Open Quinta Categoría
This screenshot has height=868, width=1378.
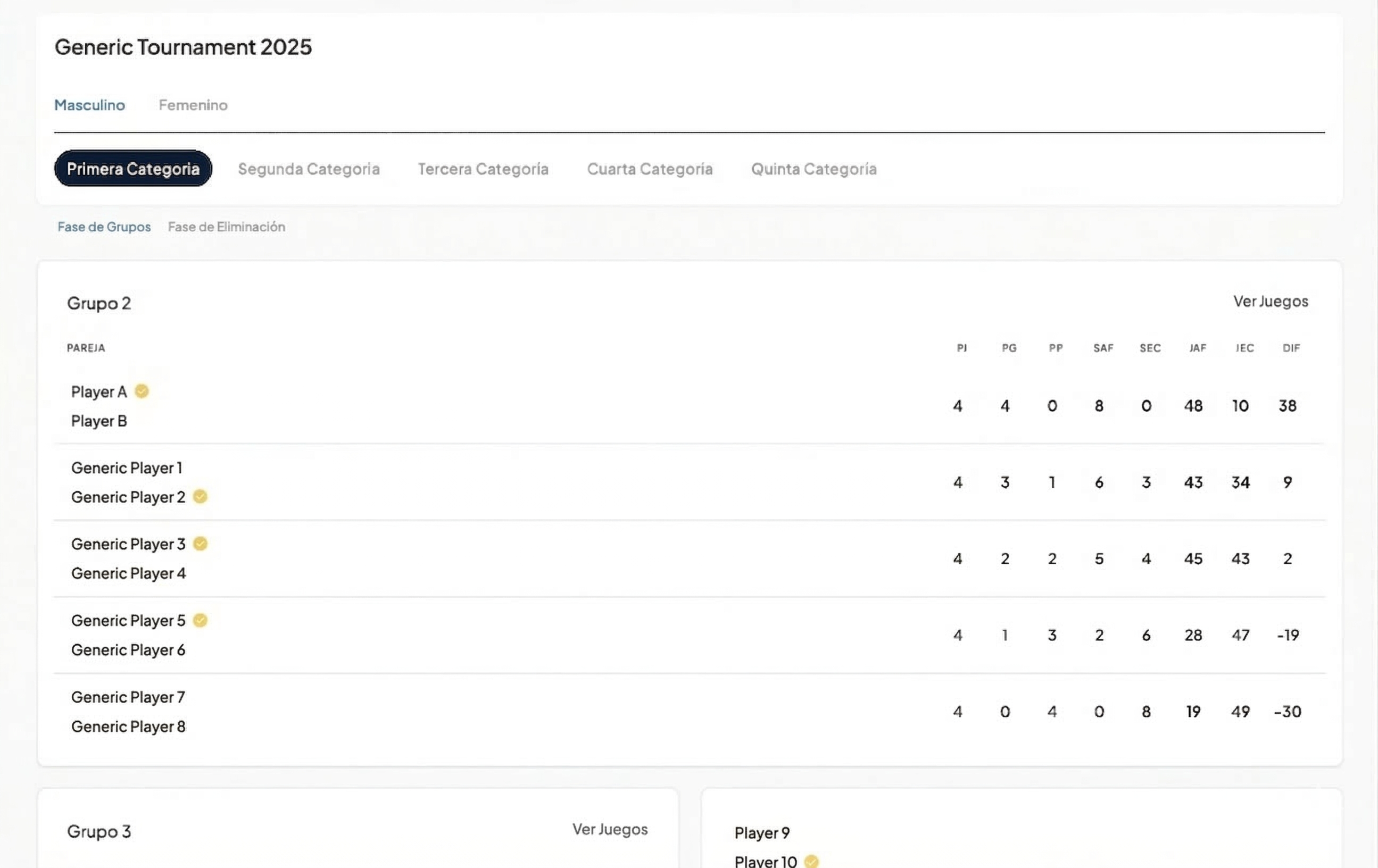click(813, 169)
